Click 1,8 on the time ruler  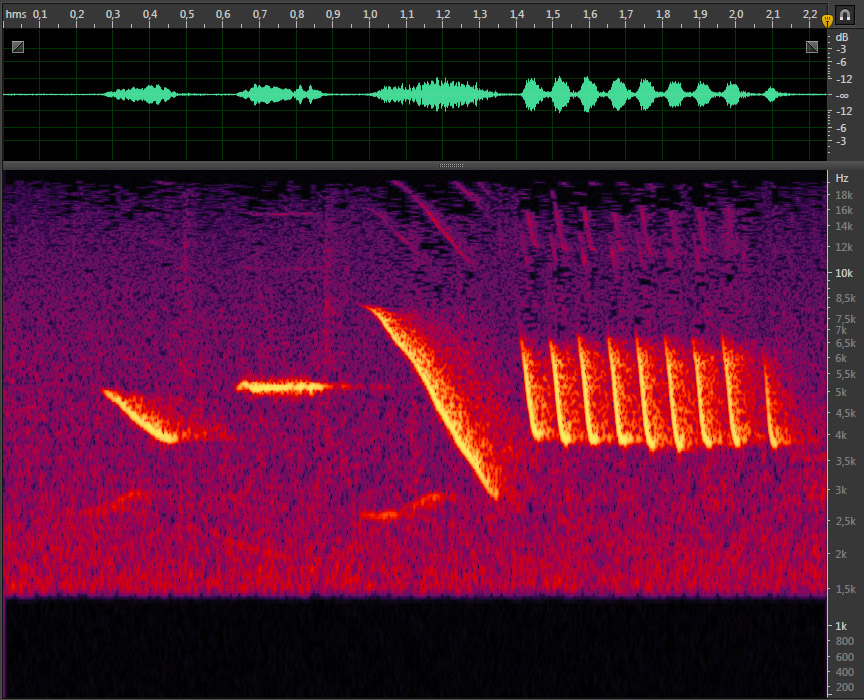pyautogui.click(x=663, y=14)
